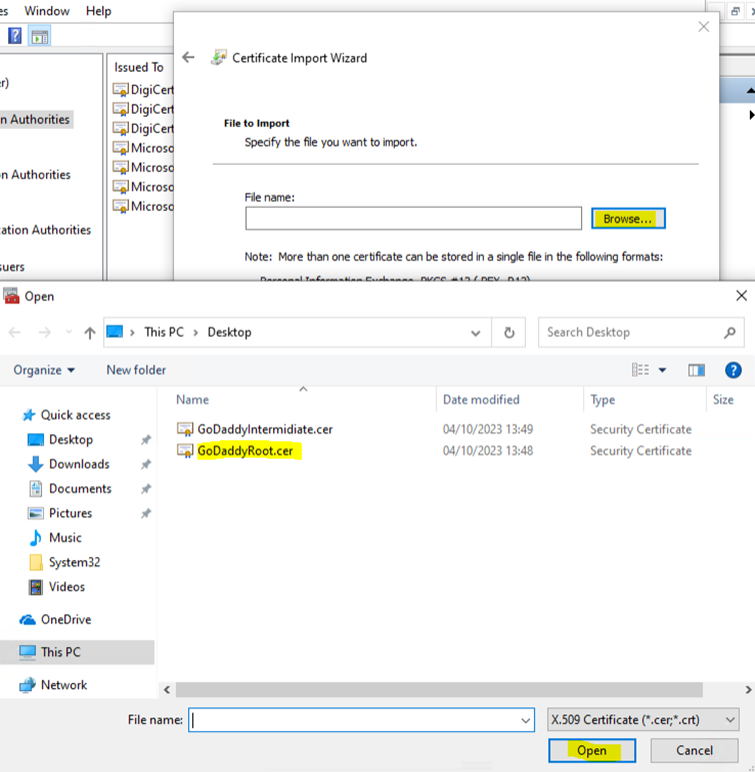
Task: Click the last Microsoft certificate row
Action: pyautogui.click(x=143, y=206)
